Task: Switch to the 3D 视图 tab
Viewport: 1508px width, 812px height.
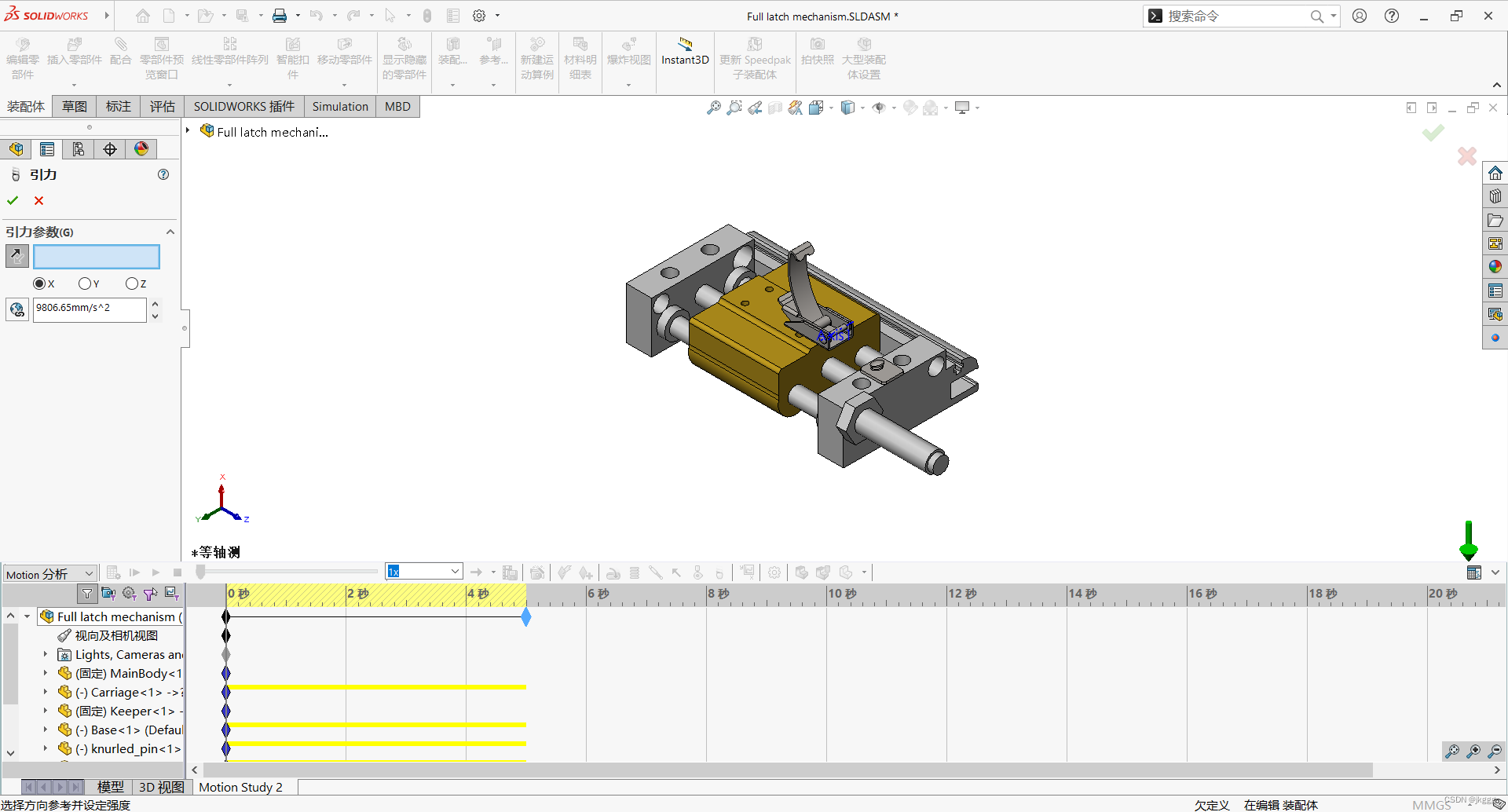Action: pos(160,786)
